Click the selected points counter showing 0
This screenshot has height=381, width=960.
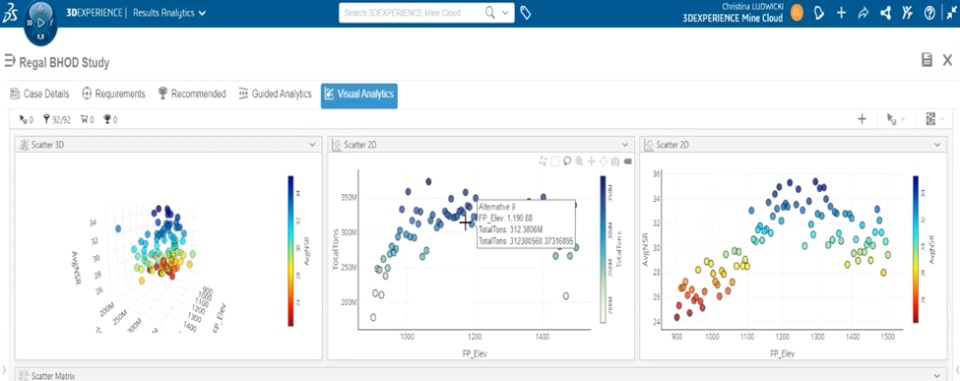coord(26,119)
